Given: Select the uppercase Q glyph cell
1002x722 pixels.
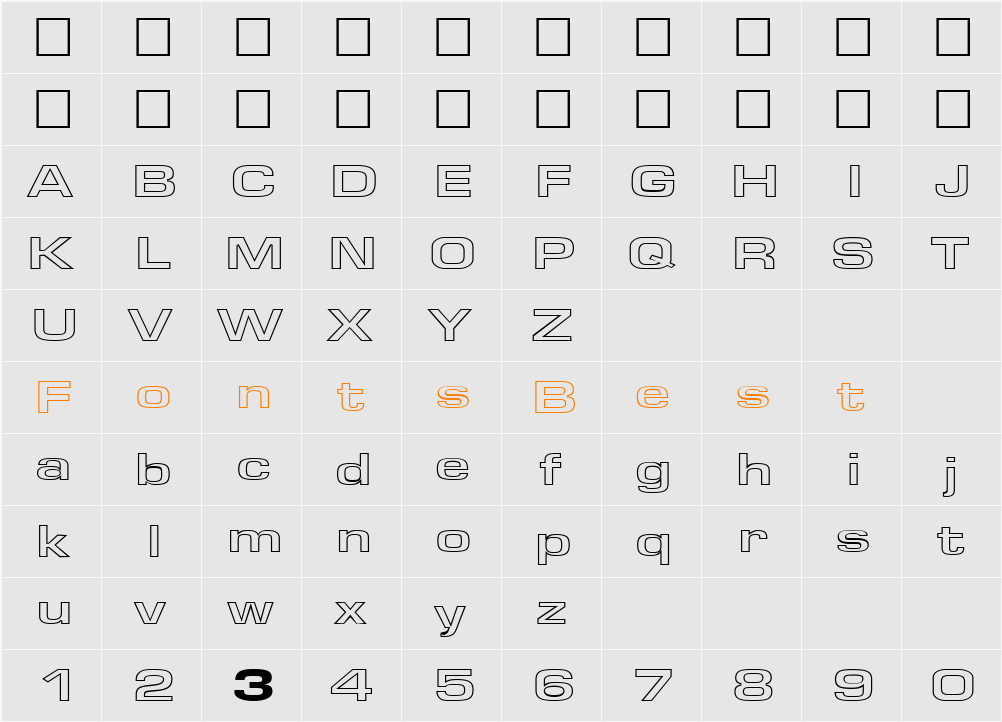Looking at the screenshot, I should [652, 253].
